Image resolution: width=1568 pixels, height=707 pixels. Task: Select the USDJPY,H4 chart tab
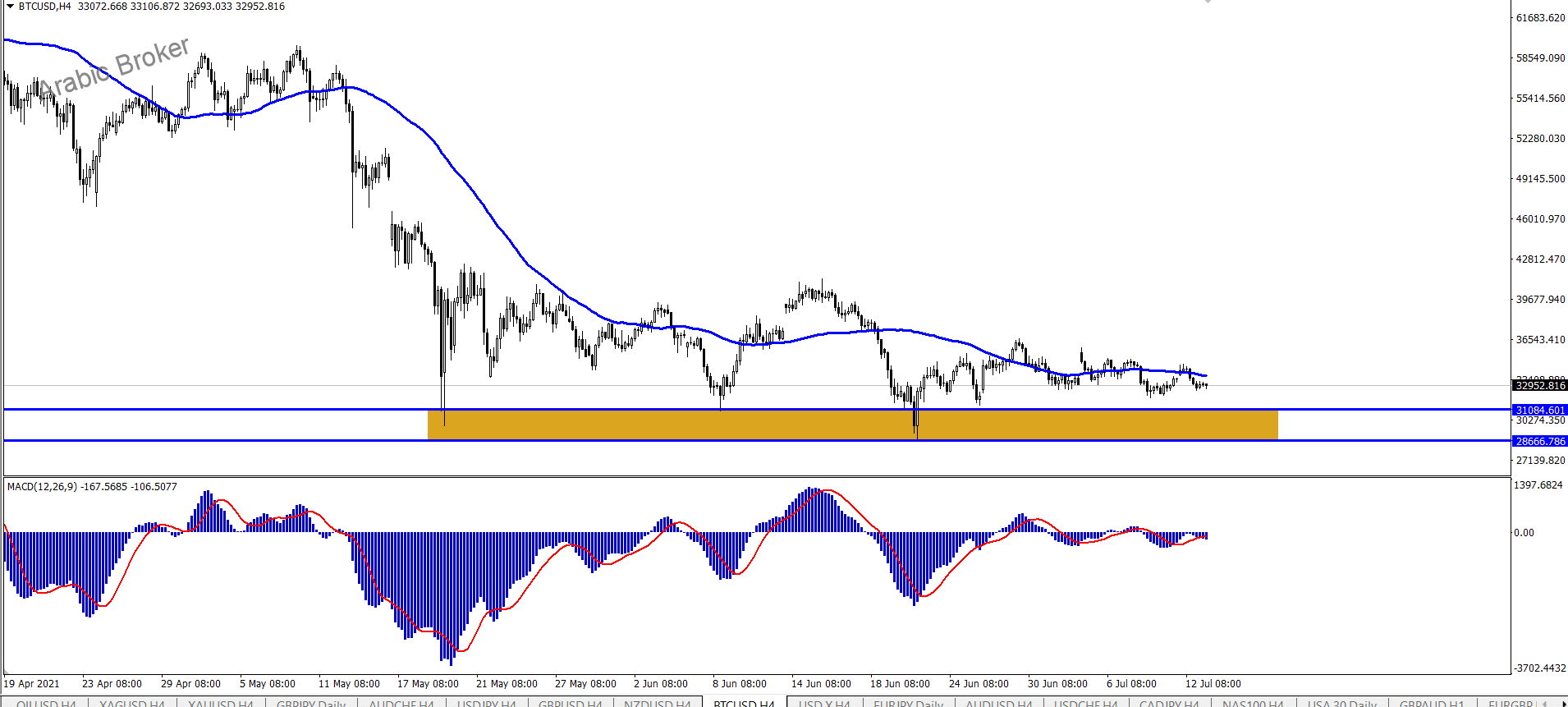486,703
